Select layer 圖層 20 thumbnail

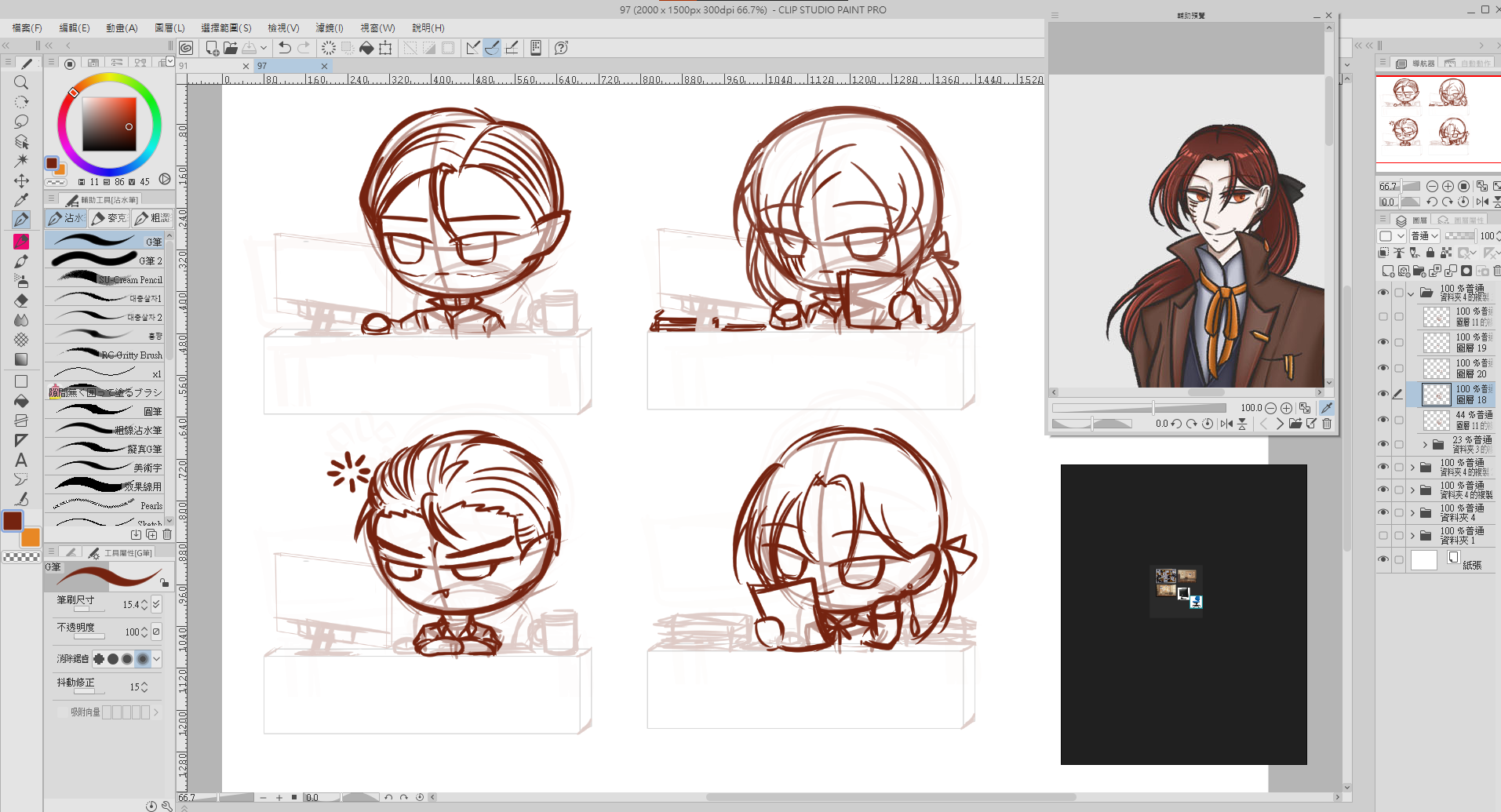(x=1436, y=369)
